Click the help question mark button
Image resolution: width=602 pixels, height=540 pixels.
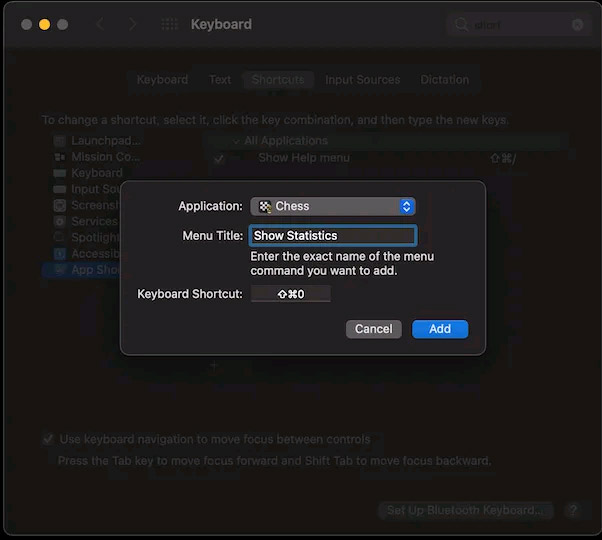pos(574,510)
